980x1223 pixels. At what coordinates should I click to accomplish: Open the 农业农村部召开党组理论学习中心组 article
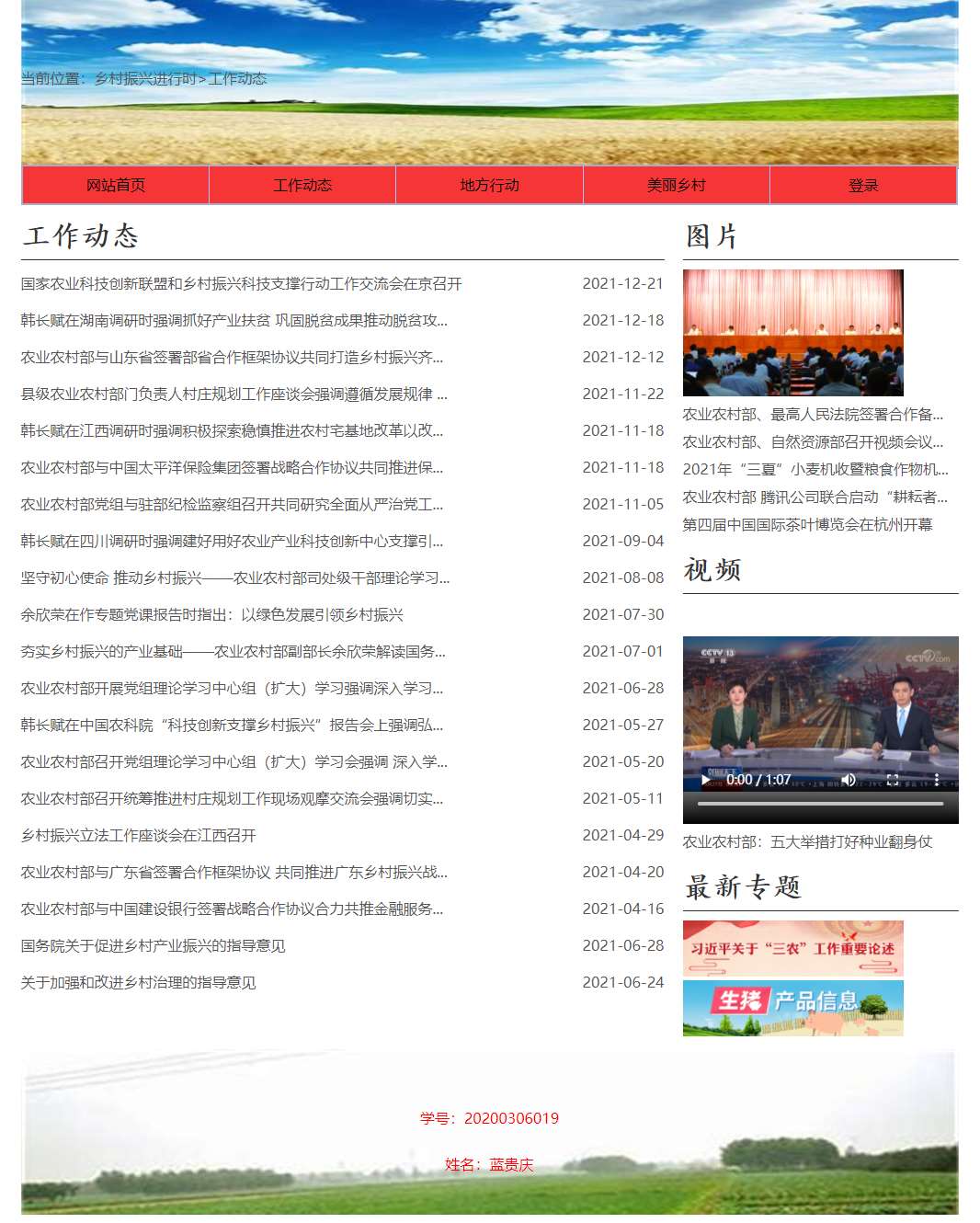(x=234, y=762)
